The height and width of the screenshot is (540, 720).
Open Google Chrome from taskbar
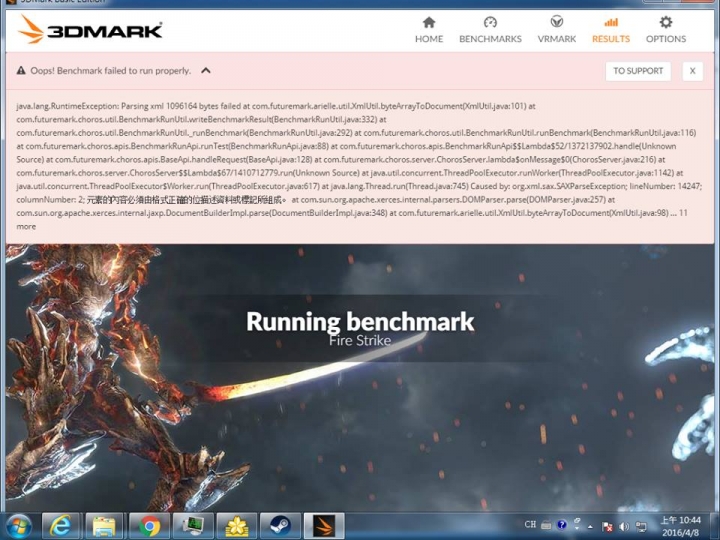point(149,526)
